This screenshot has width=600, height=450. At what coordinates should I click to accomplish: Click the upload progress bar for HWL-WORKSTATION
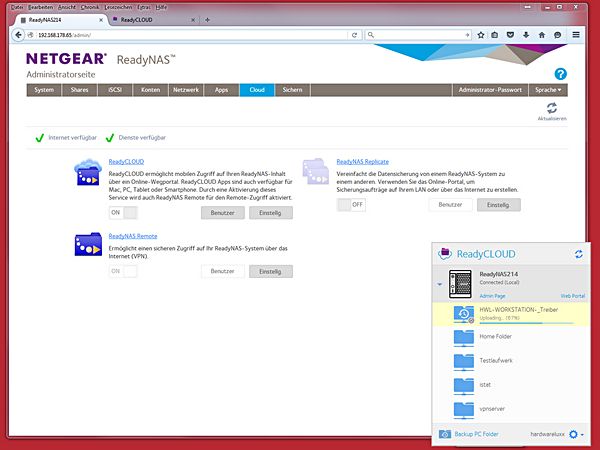[x=527, y=323]
